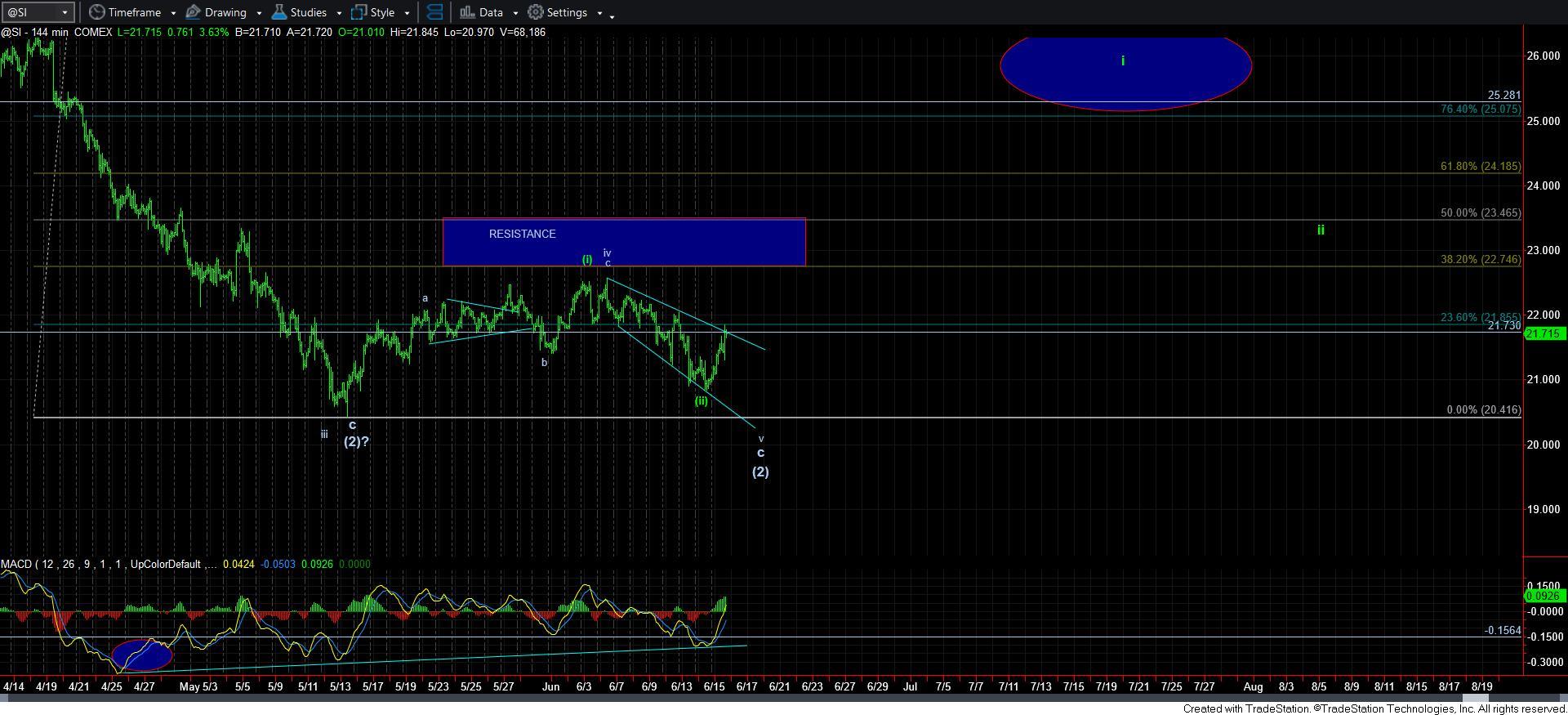Viewport: 1568px width, 715px height.
Task: Click the MACD study label
Action: (x=109, y=564)
